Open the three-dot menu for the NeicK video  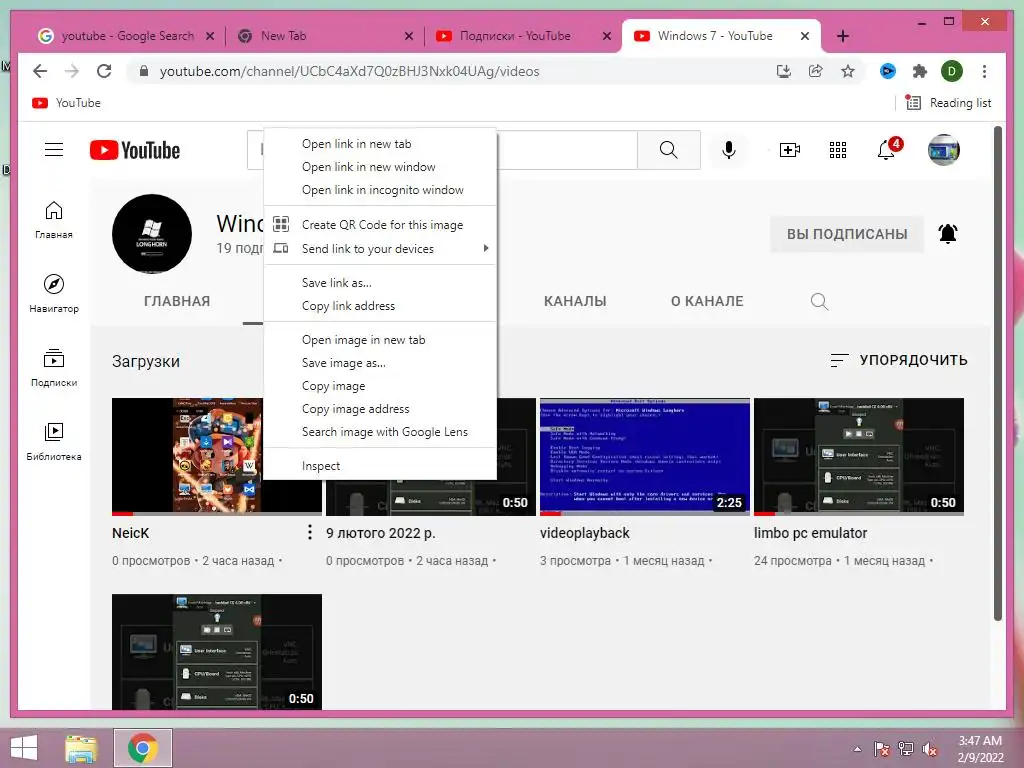pos(310,532)
